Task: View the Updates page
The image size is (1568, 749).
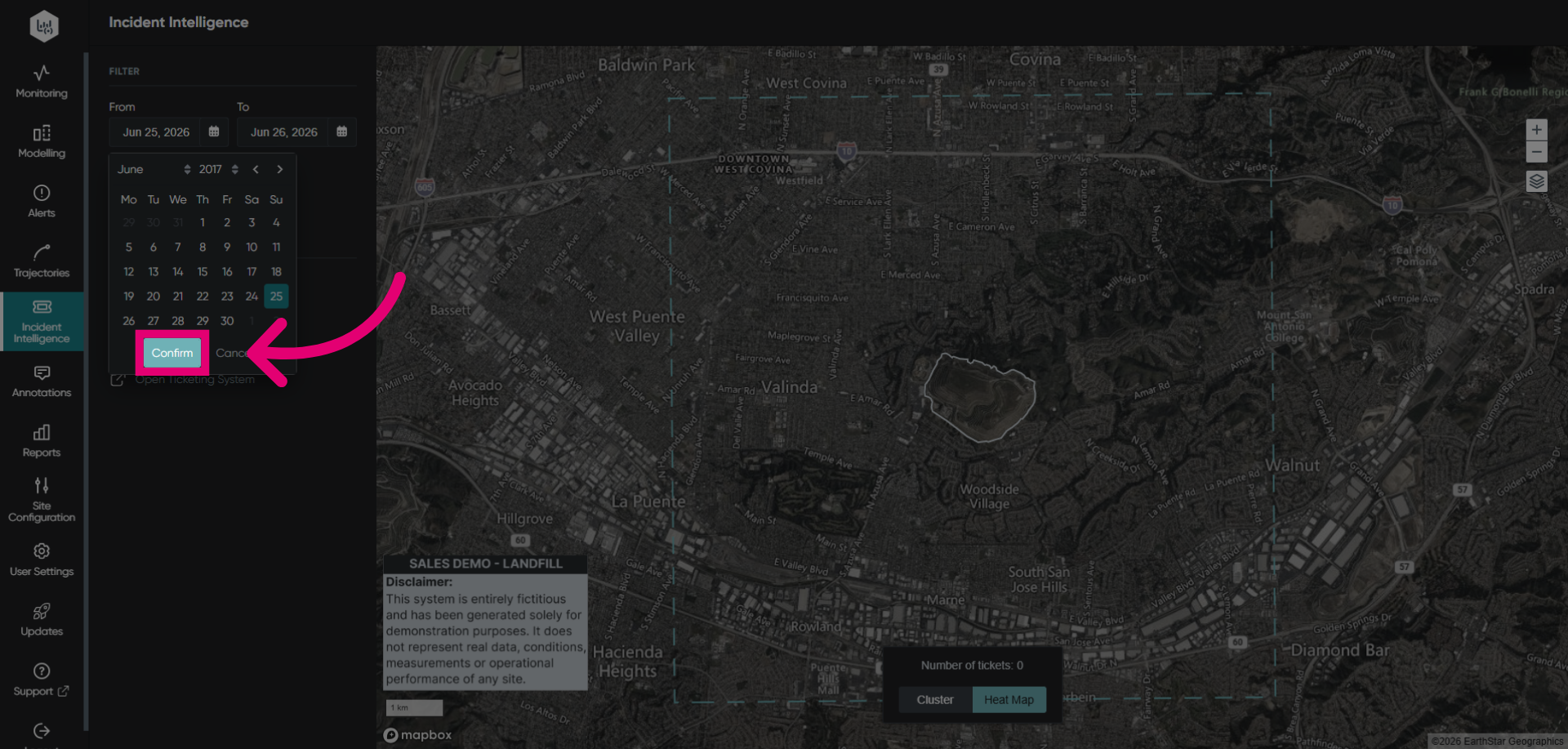Action: [x=42, y=620]
